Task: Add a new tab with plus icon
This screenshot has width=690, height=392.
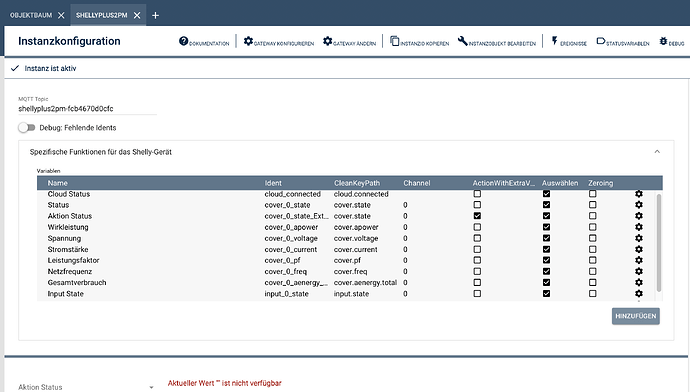Action: point(155,15)
